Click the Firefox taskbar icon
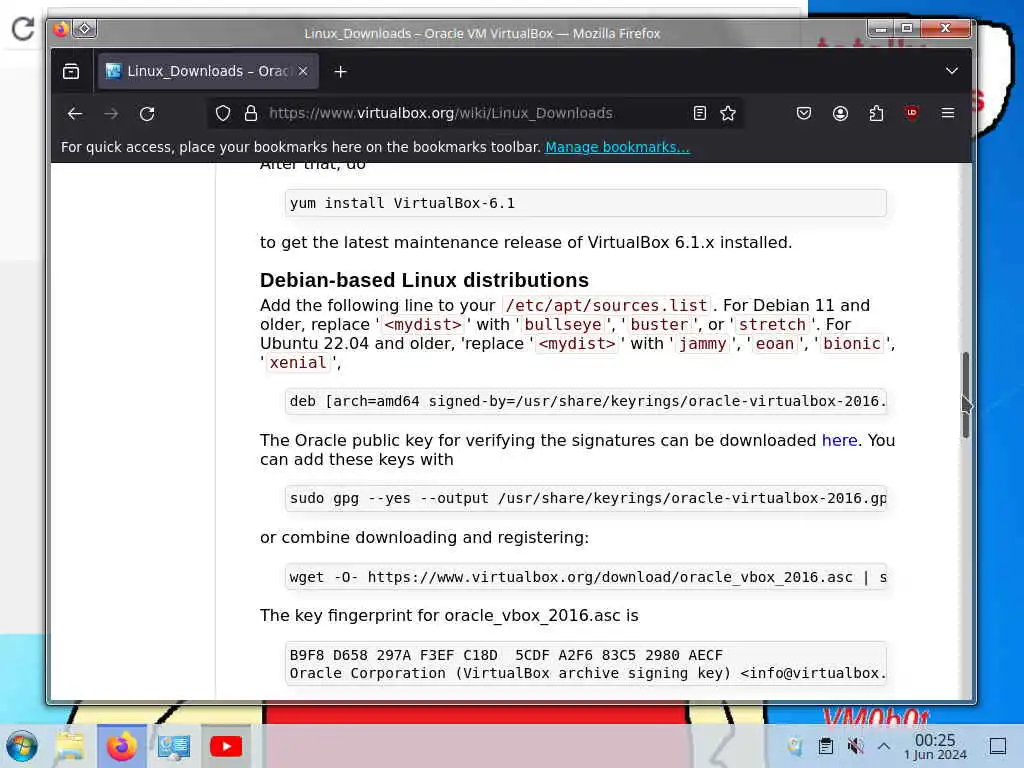The width and height of the screenshot is (1024, 768). pyautogui.click(x=122, y=746)
